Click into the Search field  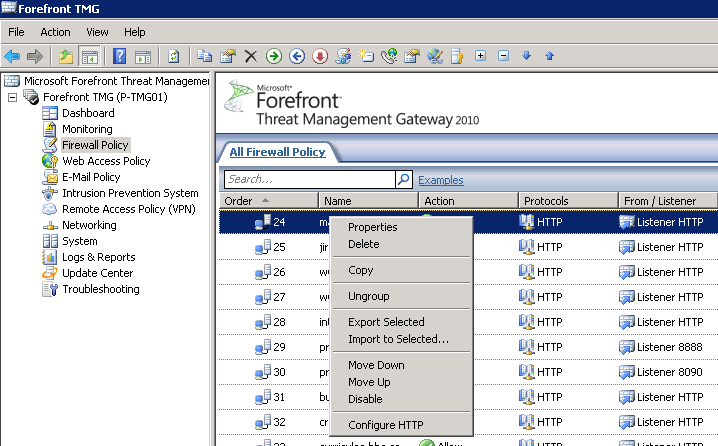coord(310,179)
